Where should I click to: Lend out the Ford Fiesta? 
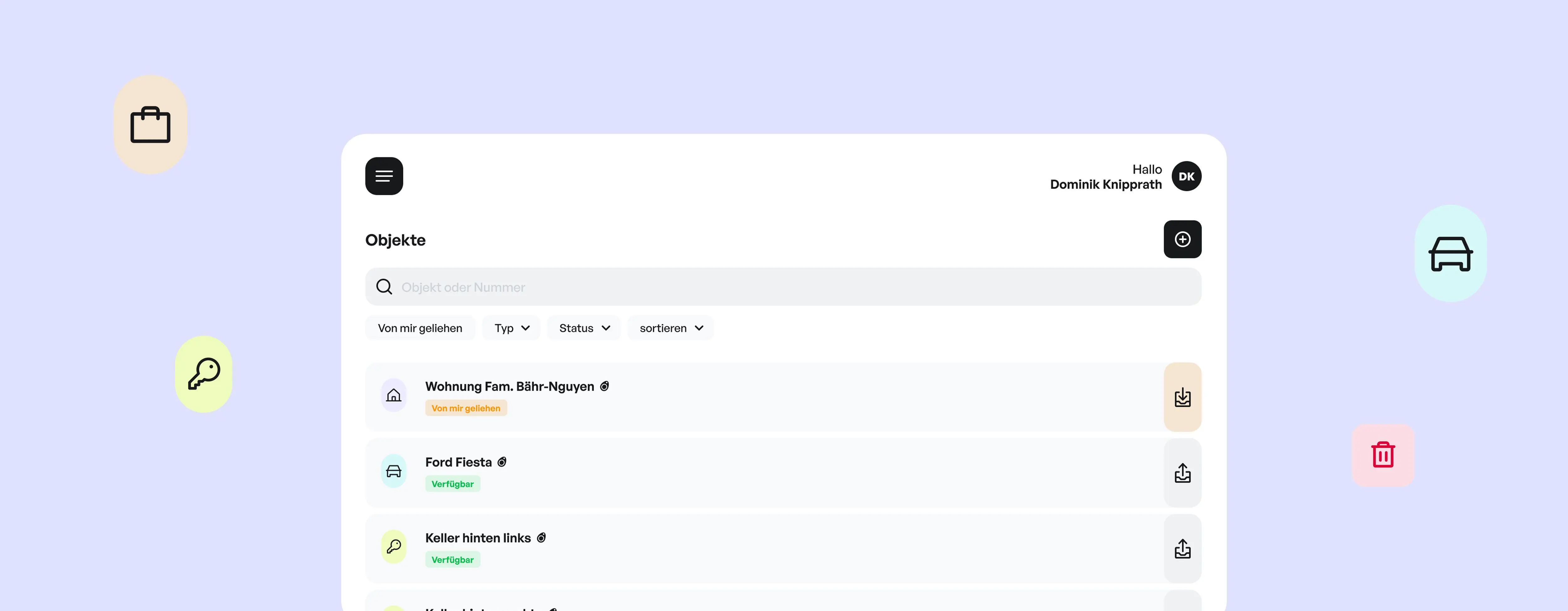point(1183,473)
